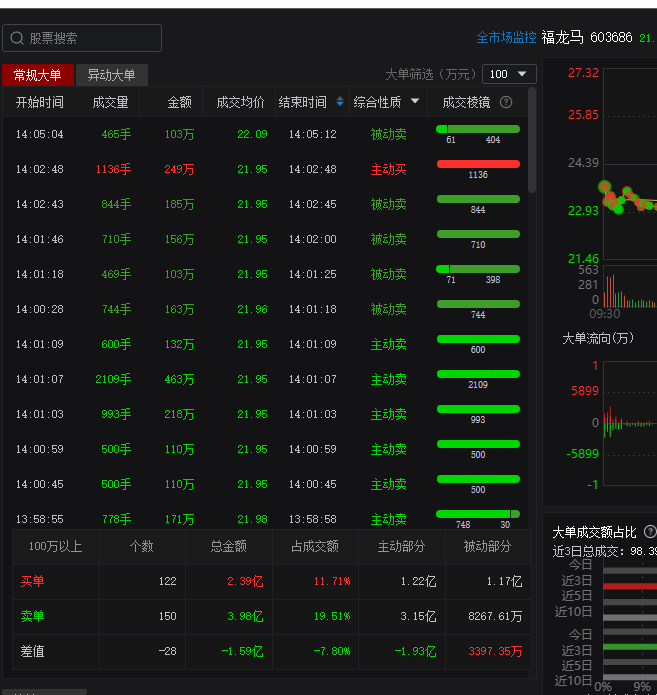Click the red 1136 trade prism bar

pos(478,164)
